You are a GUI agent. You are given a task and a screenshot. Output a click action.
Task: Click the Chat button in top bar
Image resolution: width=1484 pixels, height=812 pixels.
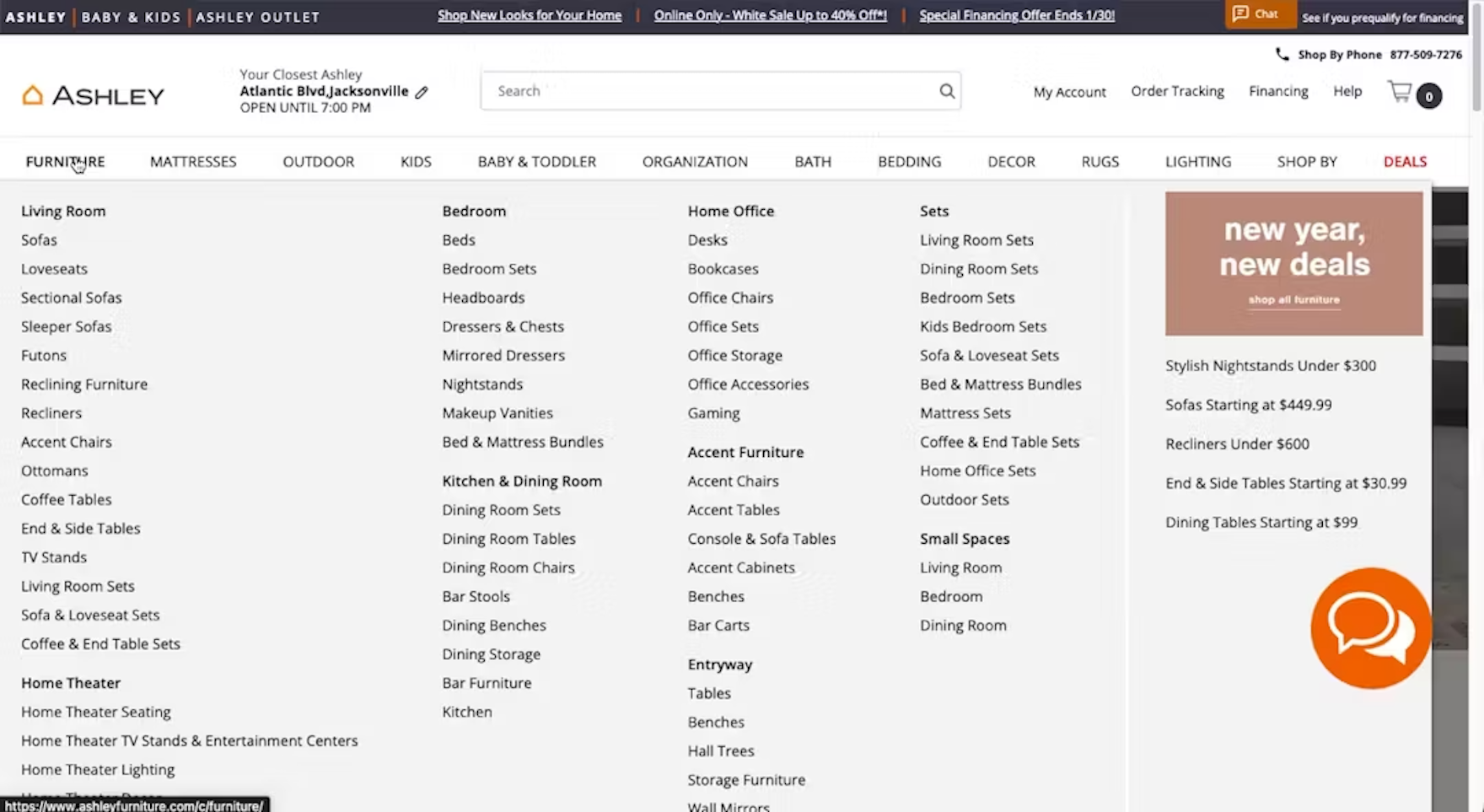pos(1258,14)
